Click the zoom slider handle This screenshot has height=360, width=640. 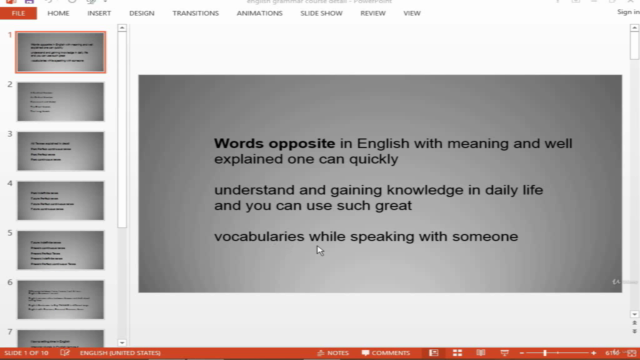pos(545,353)
